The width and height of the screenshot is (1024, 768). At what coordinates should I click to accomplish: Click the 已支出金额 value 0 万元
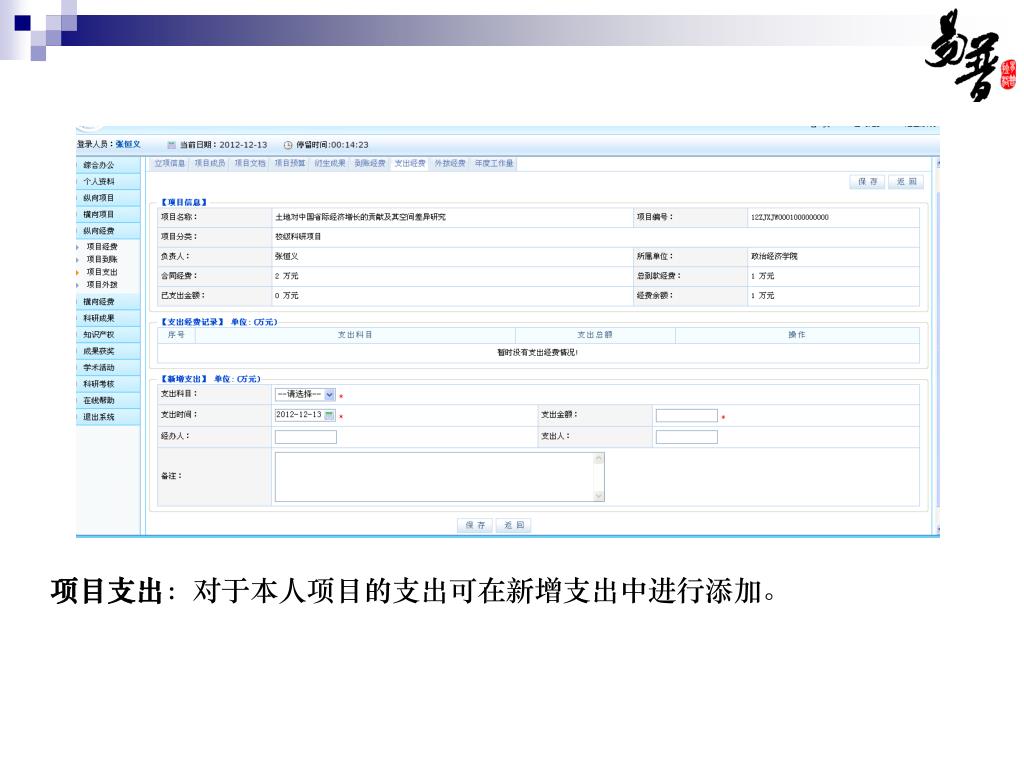287,296
